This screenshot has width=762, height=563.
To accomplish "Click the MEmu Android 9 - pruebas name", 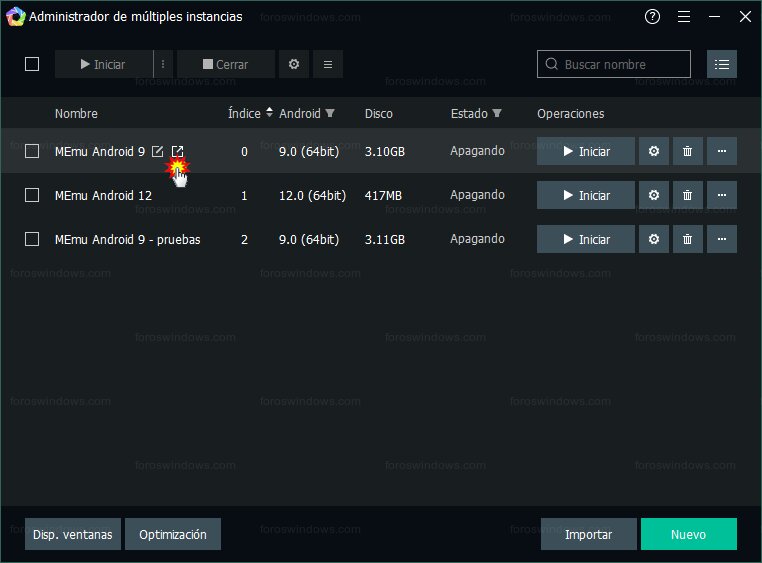I will pos(127,239).
